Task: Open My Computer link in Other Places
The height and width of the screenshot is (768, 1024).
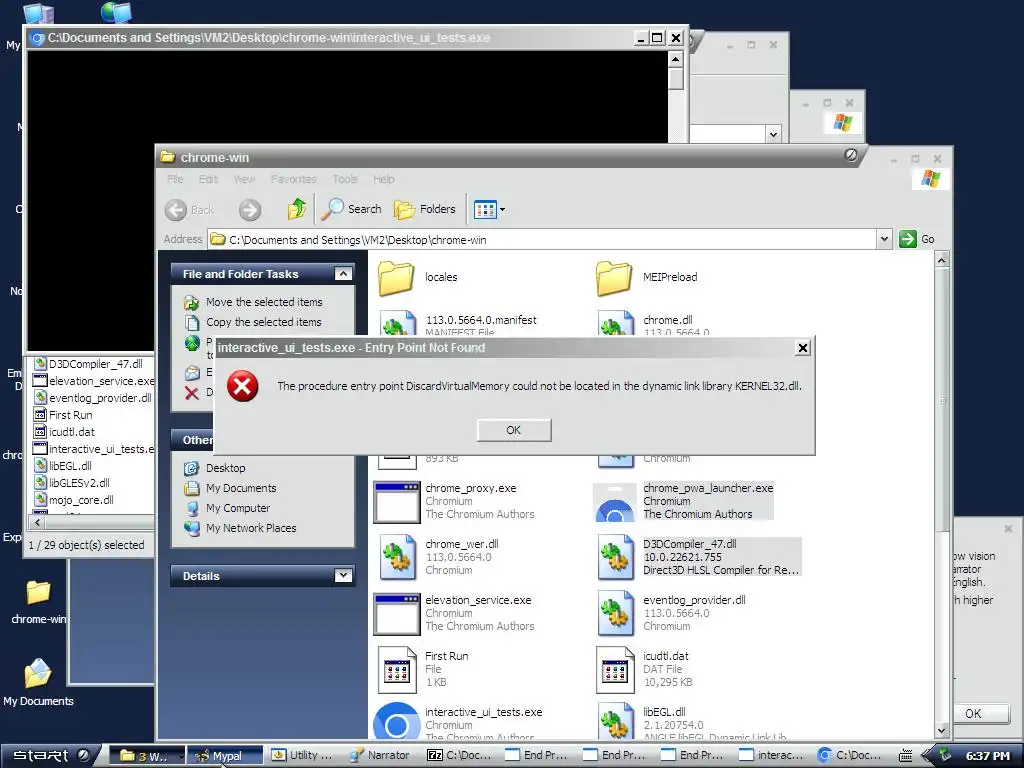Action: point(238,508)
